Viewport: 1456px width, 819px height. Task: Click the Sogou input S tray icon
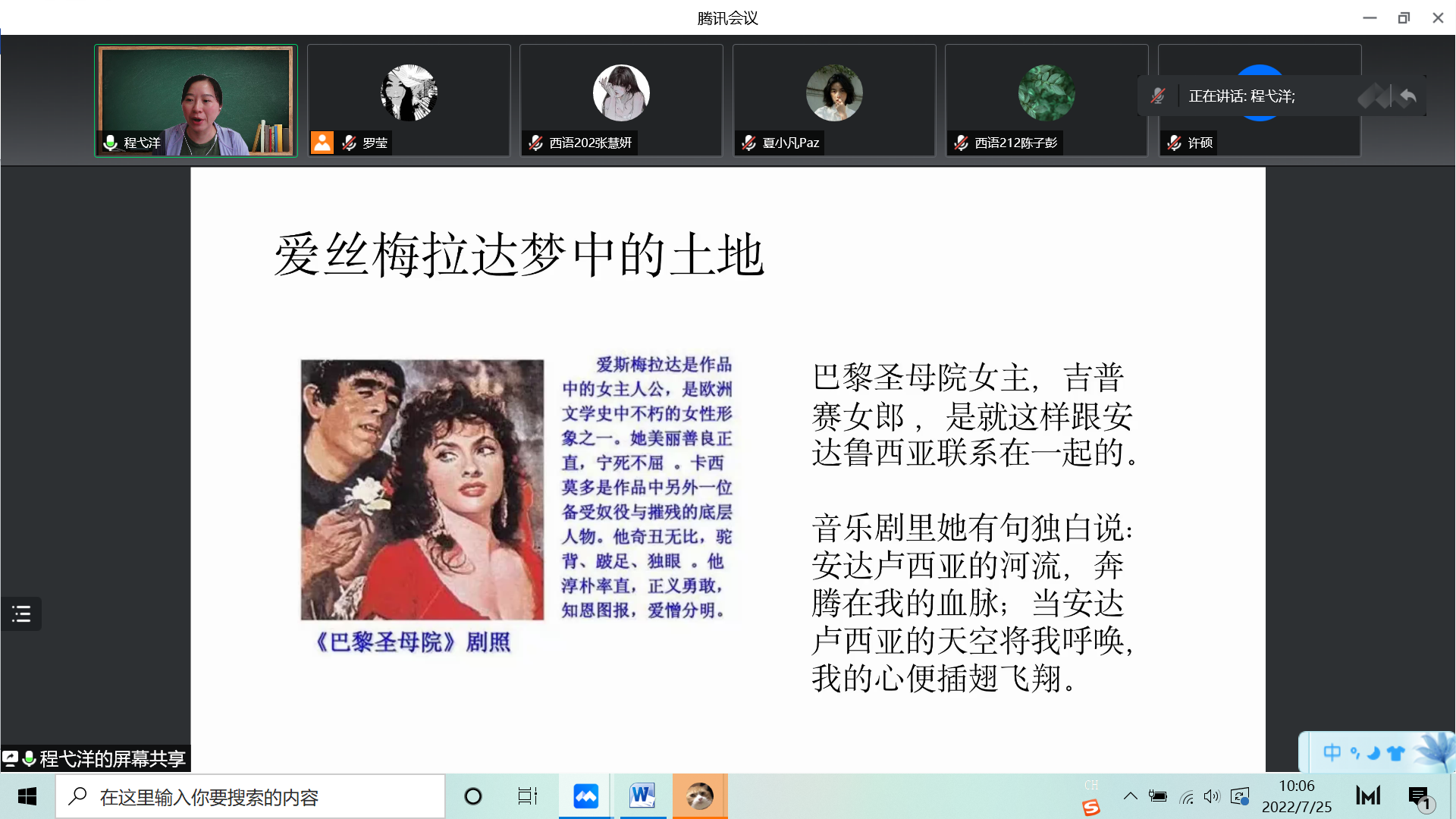pyautogui.click(x=1091, y=808)
